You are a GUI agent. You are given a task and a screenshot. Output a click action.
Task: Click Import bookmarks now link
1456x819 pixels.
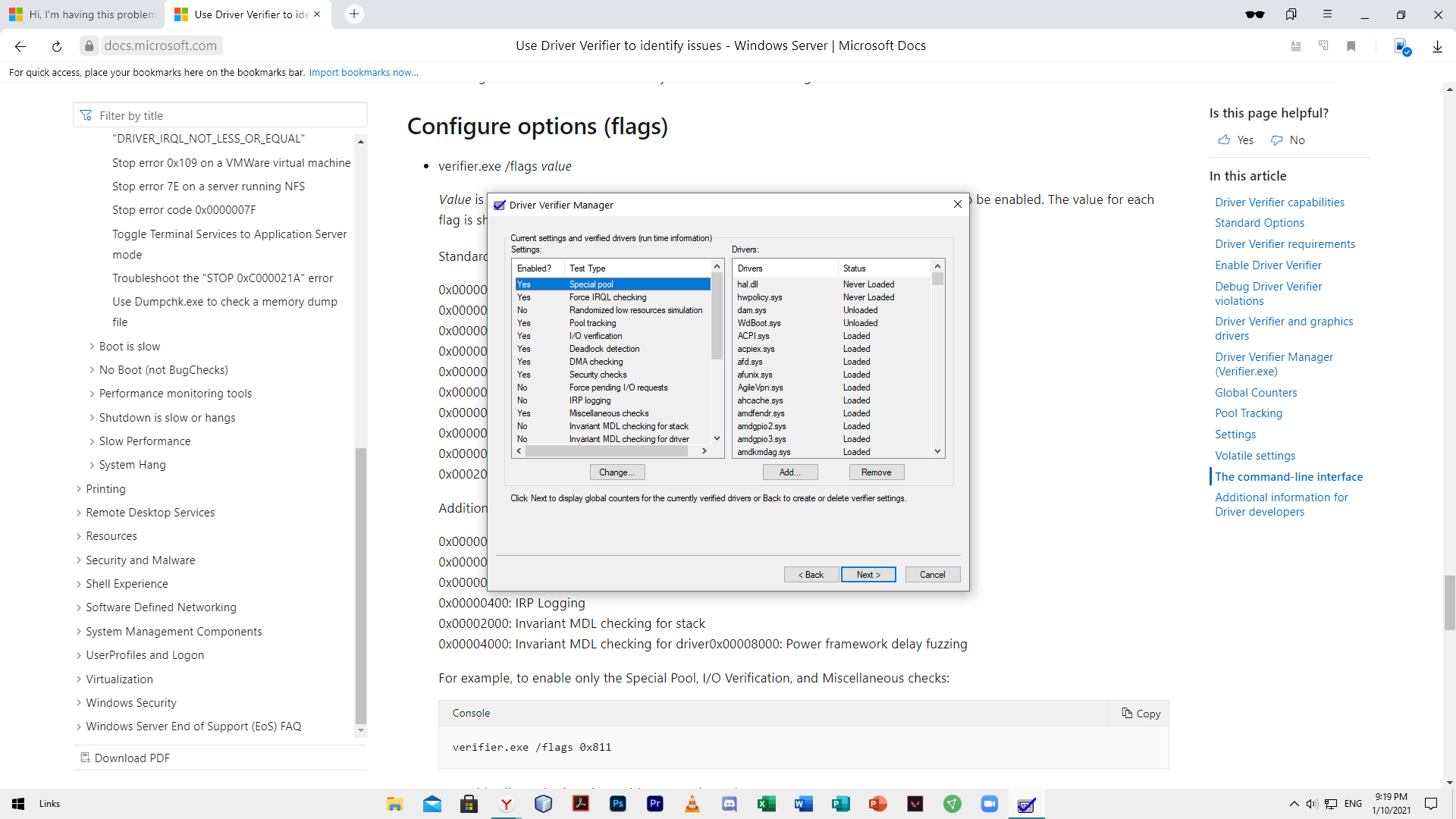(363, 73)
